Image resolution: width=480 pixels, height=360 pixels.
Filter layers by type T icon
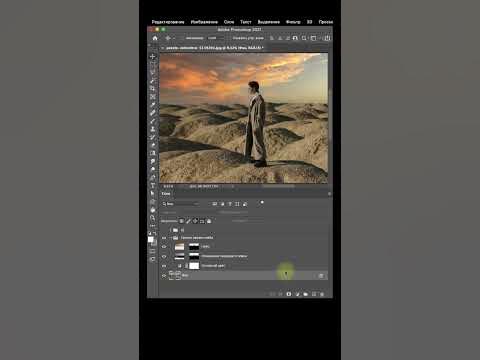pos(230,204)
